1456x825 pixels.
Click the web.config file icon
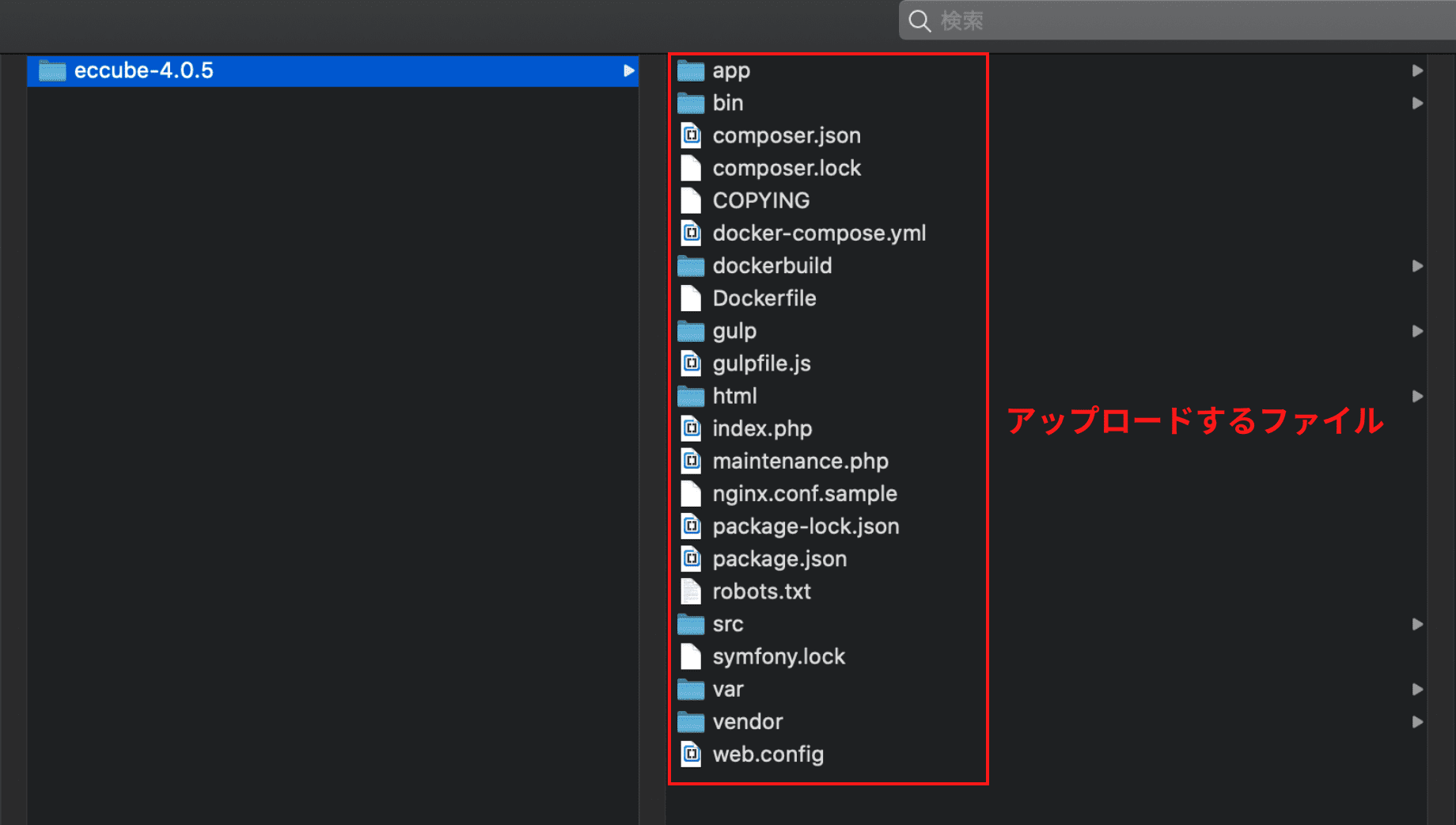pos(691,755)
